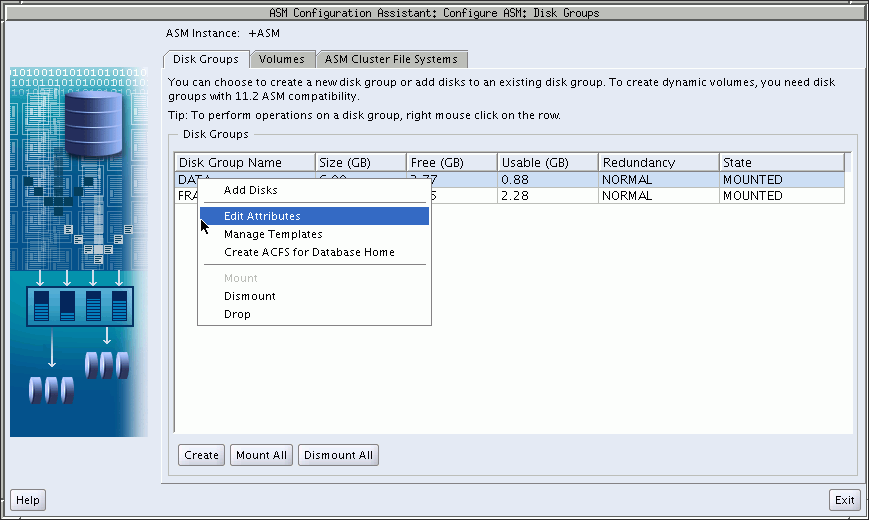This screenshot has width=869, height=520.
Task: Switch to the Volumes tab
Action: point(282,59)
